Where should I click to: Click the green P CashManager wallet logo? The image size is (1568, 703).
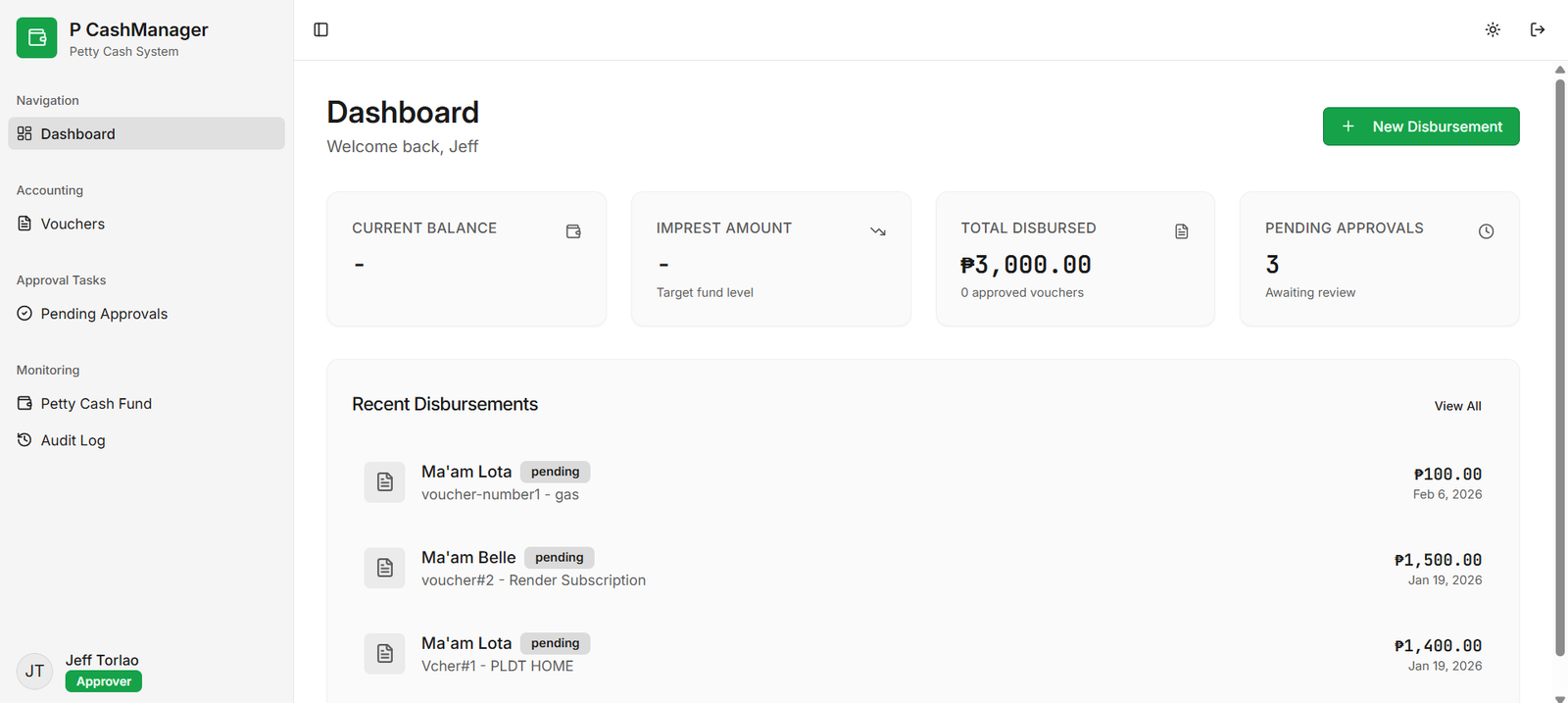click(x=37, y=38)
